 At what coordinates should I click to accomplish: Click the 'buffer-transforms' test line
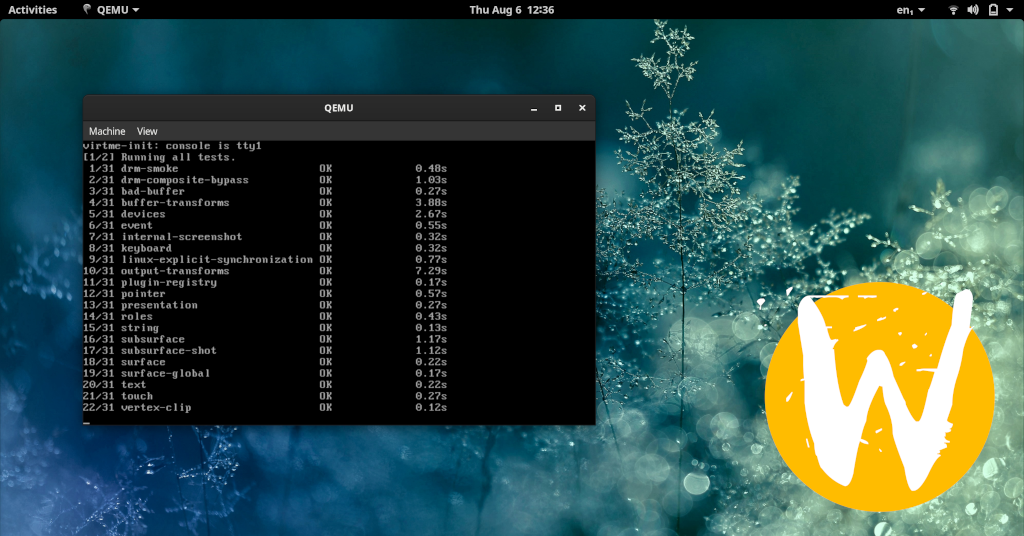point(265,202)
